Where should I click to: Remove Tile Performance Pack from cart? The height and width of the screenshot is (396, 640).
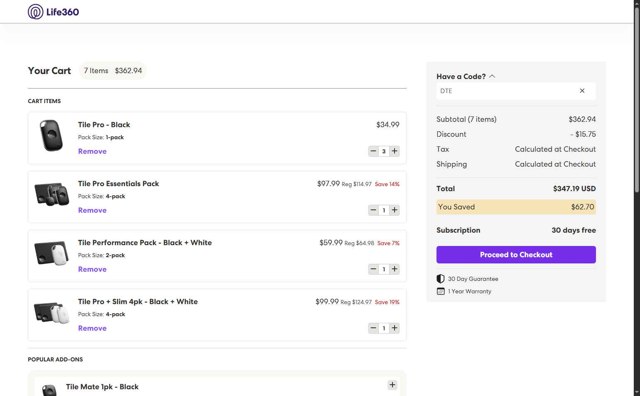92,269
